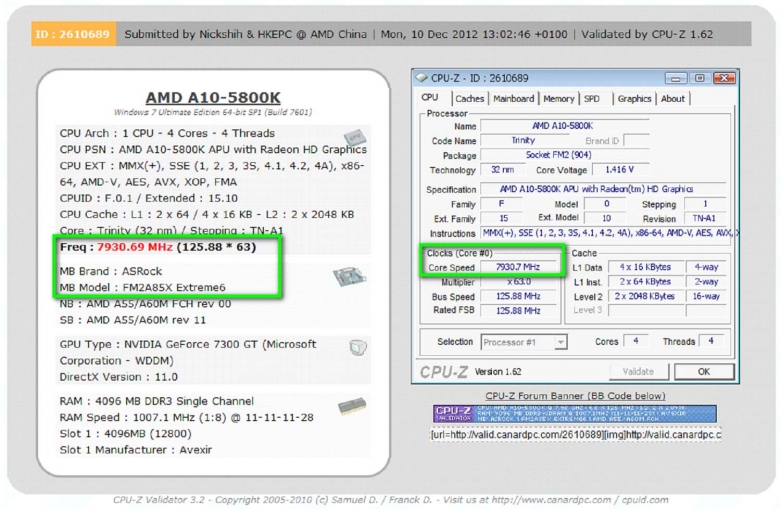Click the BB code URL text field
This screenshot has width=781, height=510.
576,435
